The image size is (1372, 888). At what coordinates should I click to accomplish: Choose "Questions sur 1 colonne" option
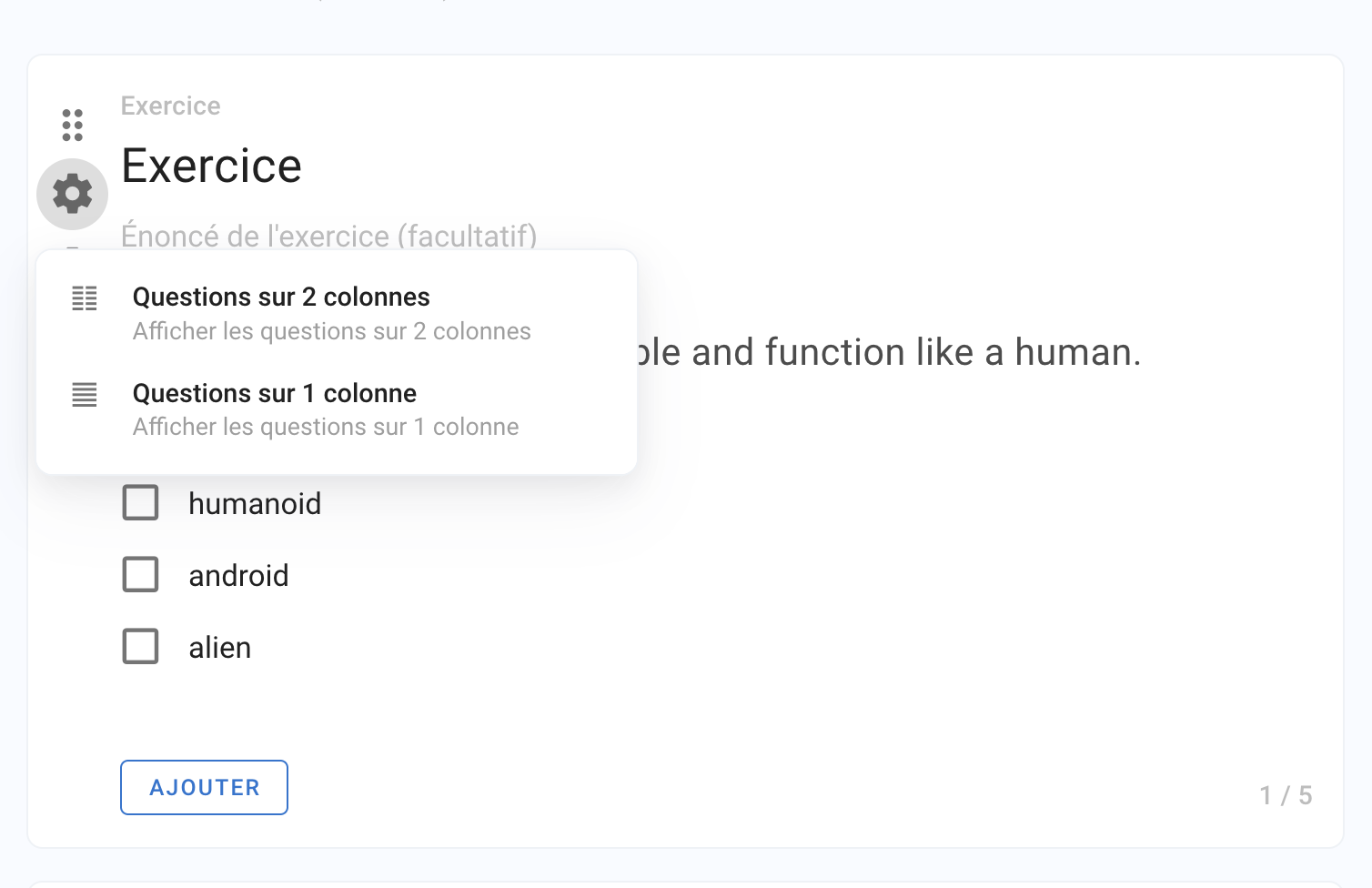point(275,393)
